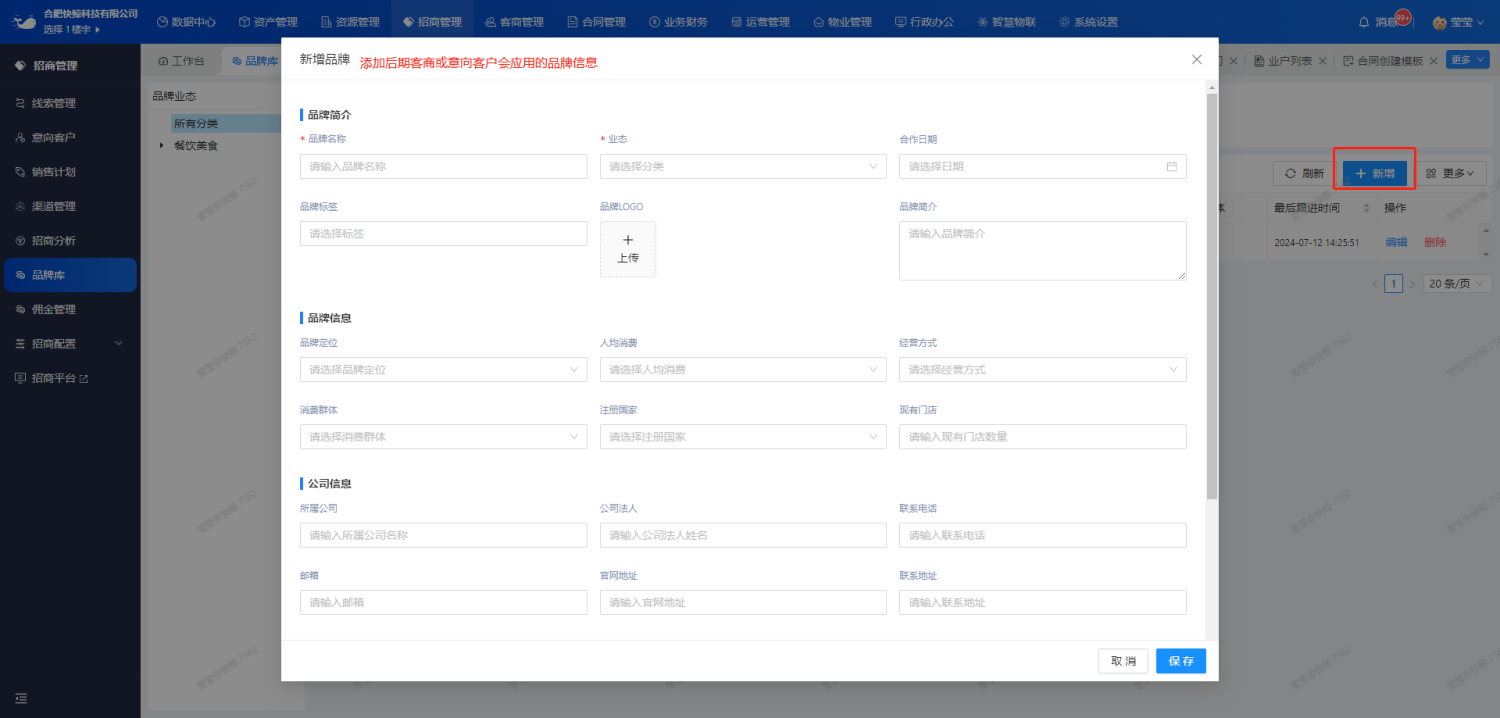Click the 招商平台 external-link icon
1500x718 pixels.
click(x=84, y=379)
